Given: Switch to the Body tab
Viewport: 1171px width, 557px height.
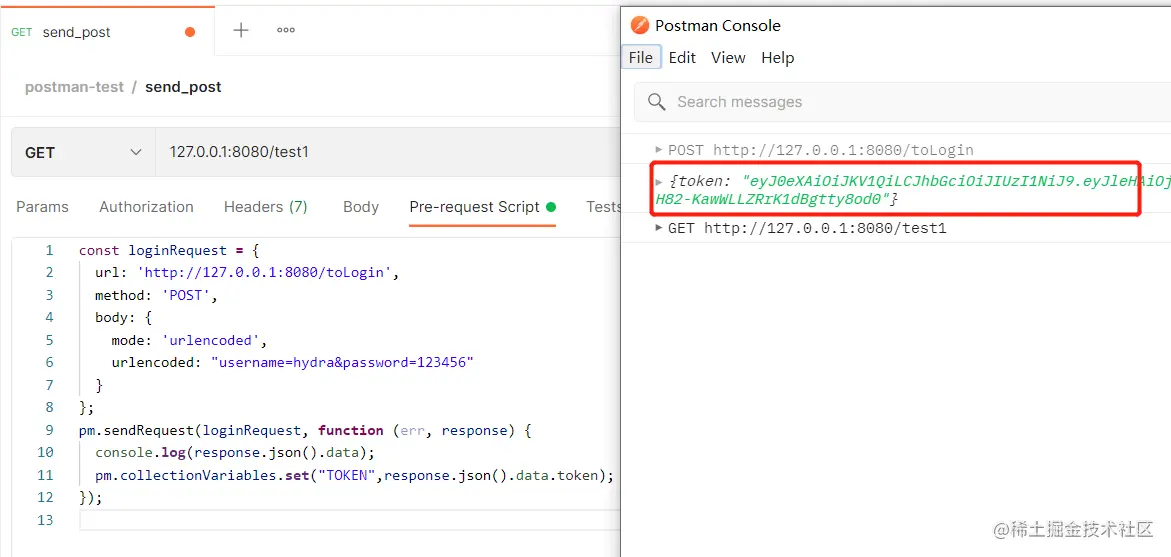Looking at the screenshot, I should (361, 207).
